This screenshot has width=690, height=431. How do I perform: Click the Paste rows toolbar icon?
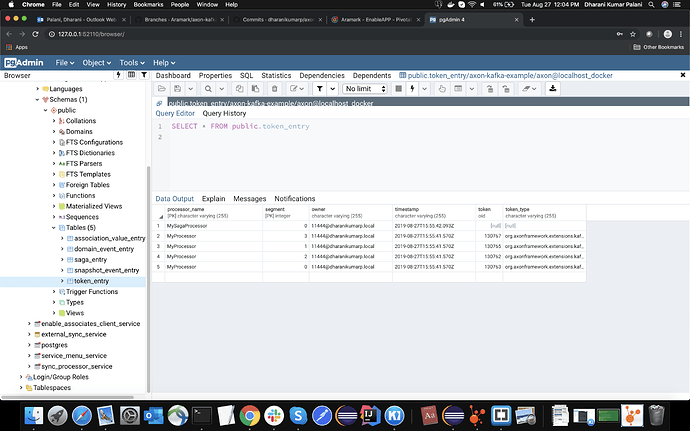tap(255, 89)
